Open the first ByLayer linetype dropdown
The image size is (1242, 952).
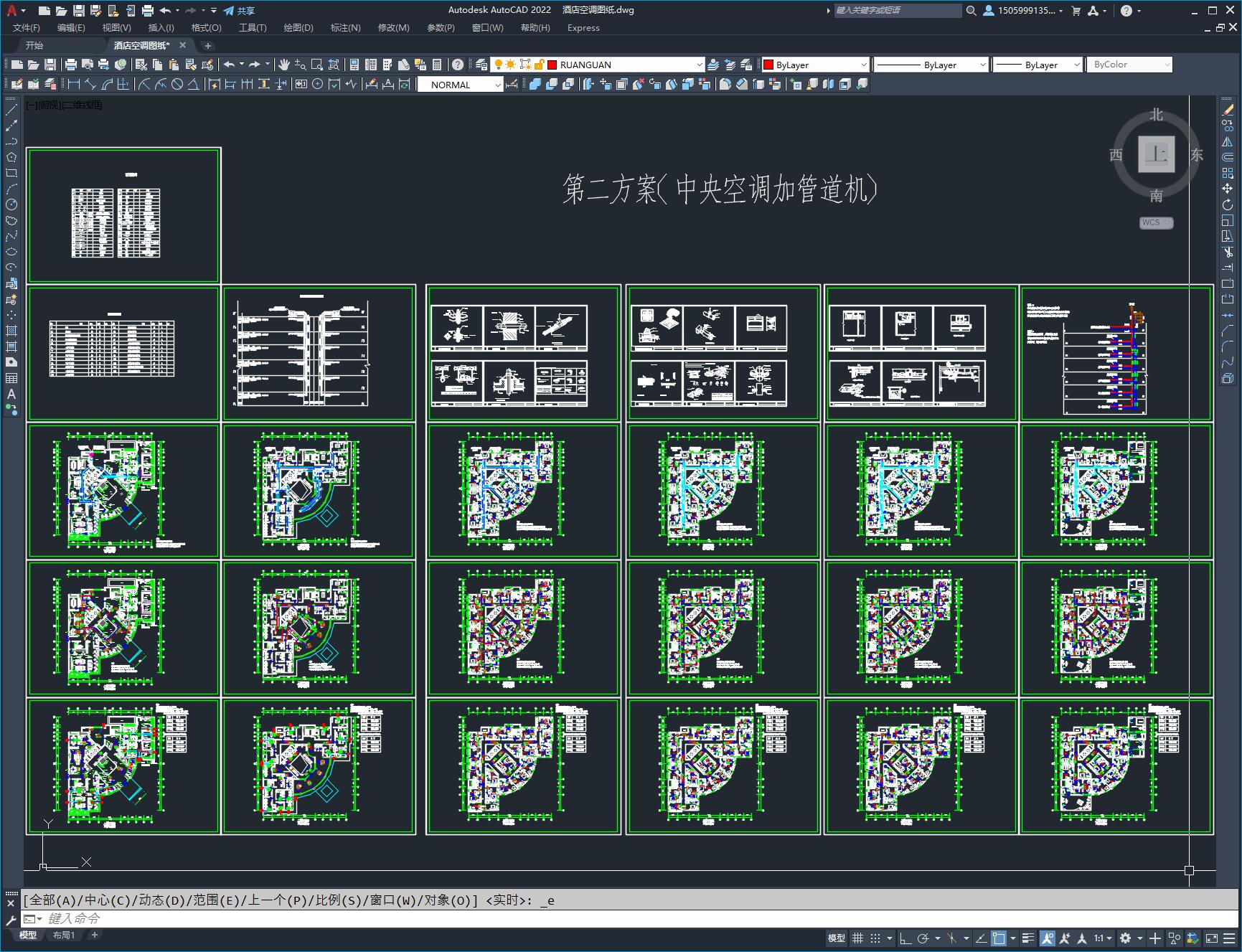point(982,65)
